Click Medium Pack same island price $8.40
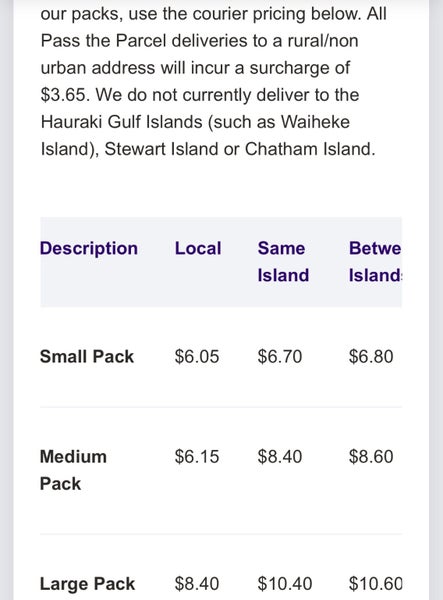The width and height of the screenshot is (443, 600). [280, 457]
